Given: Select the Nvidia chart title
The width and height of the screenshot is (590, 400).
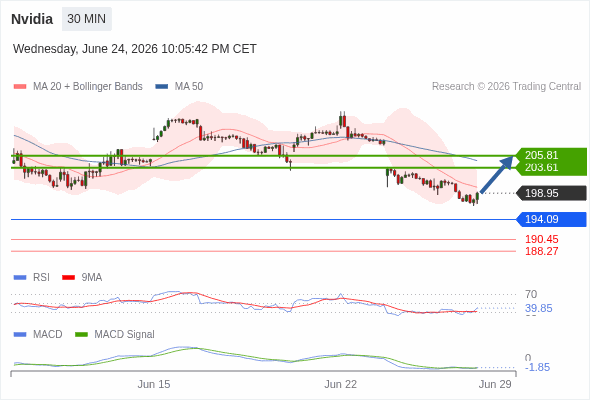Looking at the screenshot, I should (x=32, y=19).
